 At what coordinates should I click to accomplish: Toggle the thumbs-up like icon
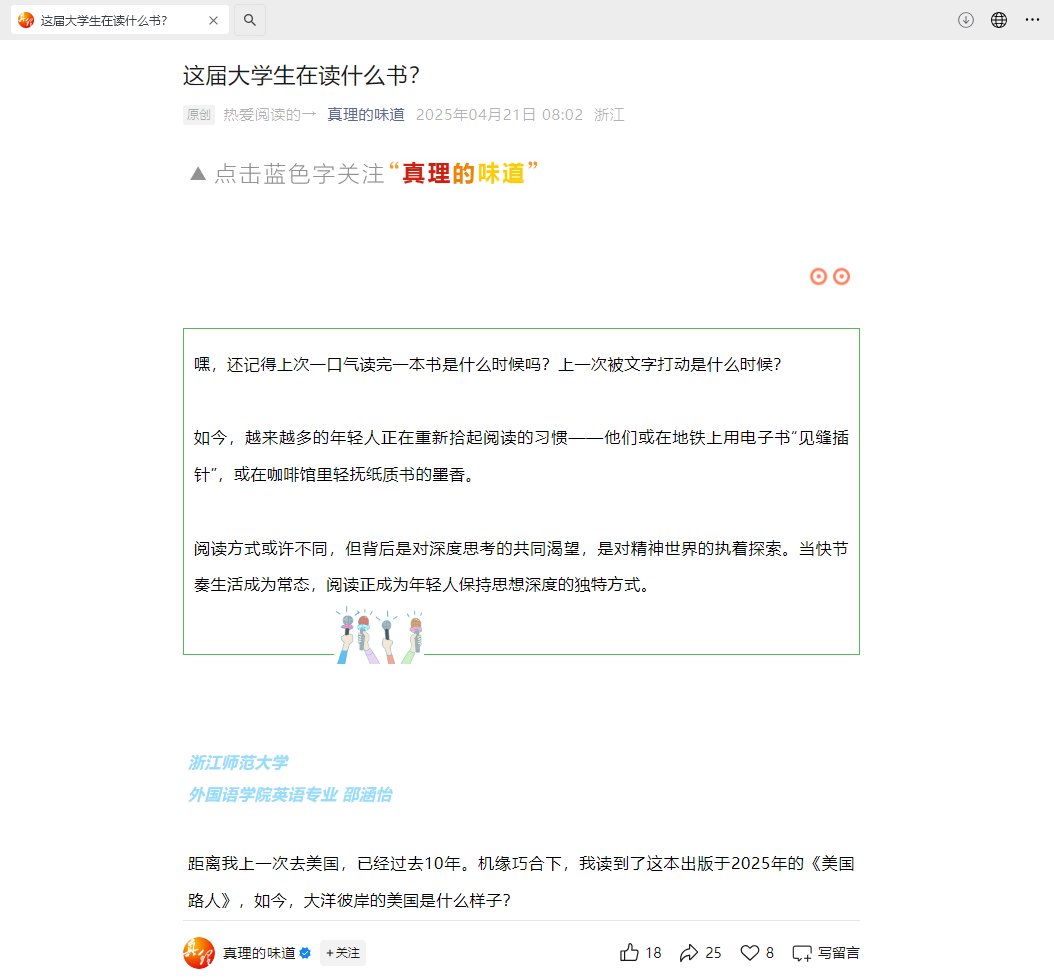[629, 953]
